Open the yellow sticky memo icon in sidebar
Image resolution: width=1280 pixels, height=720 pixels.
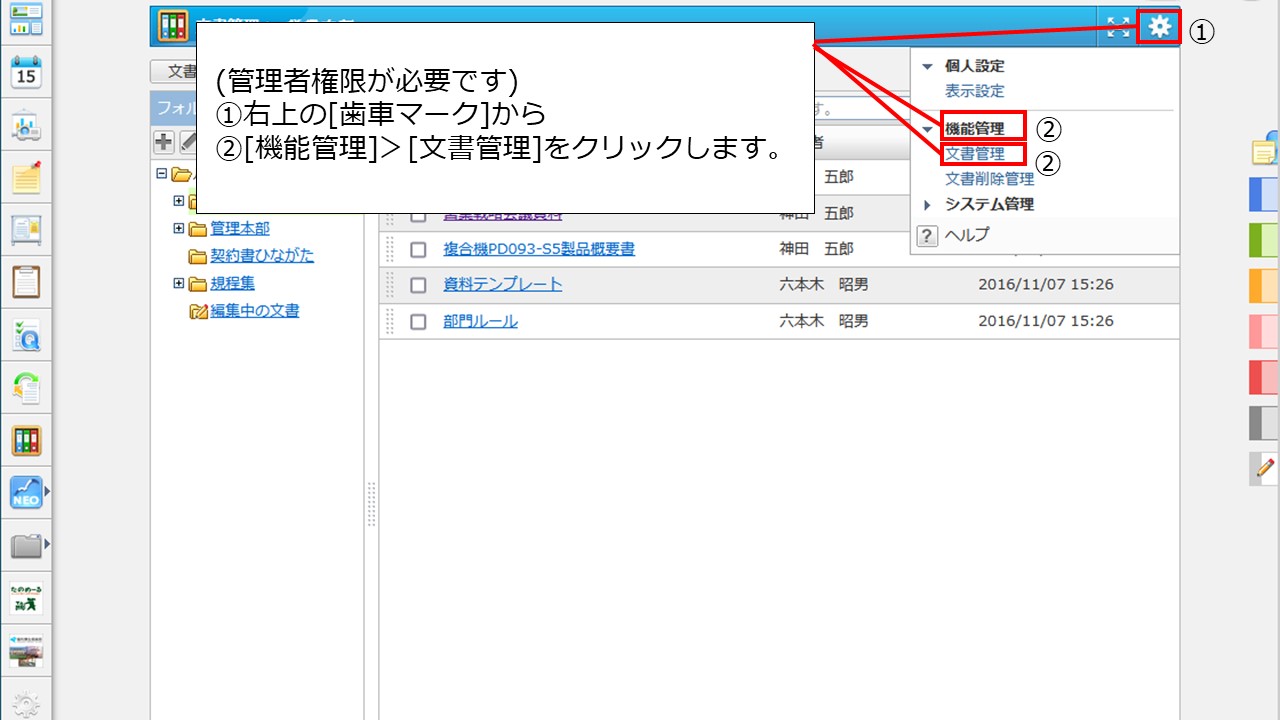point(26,178)
